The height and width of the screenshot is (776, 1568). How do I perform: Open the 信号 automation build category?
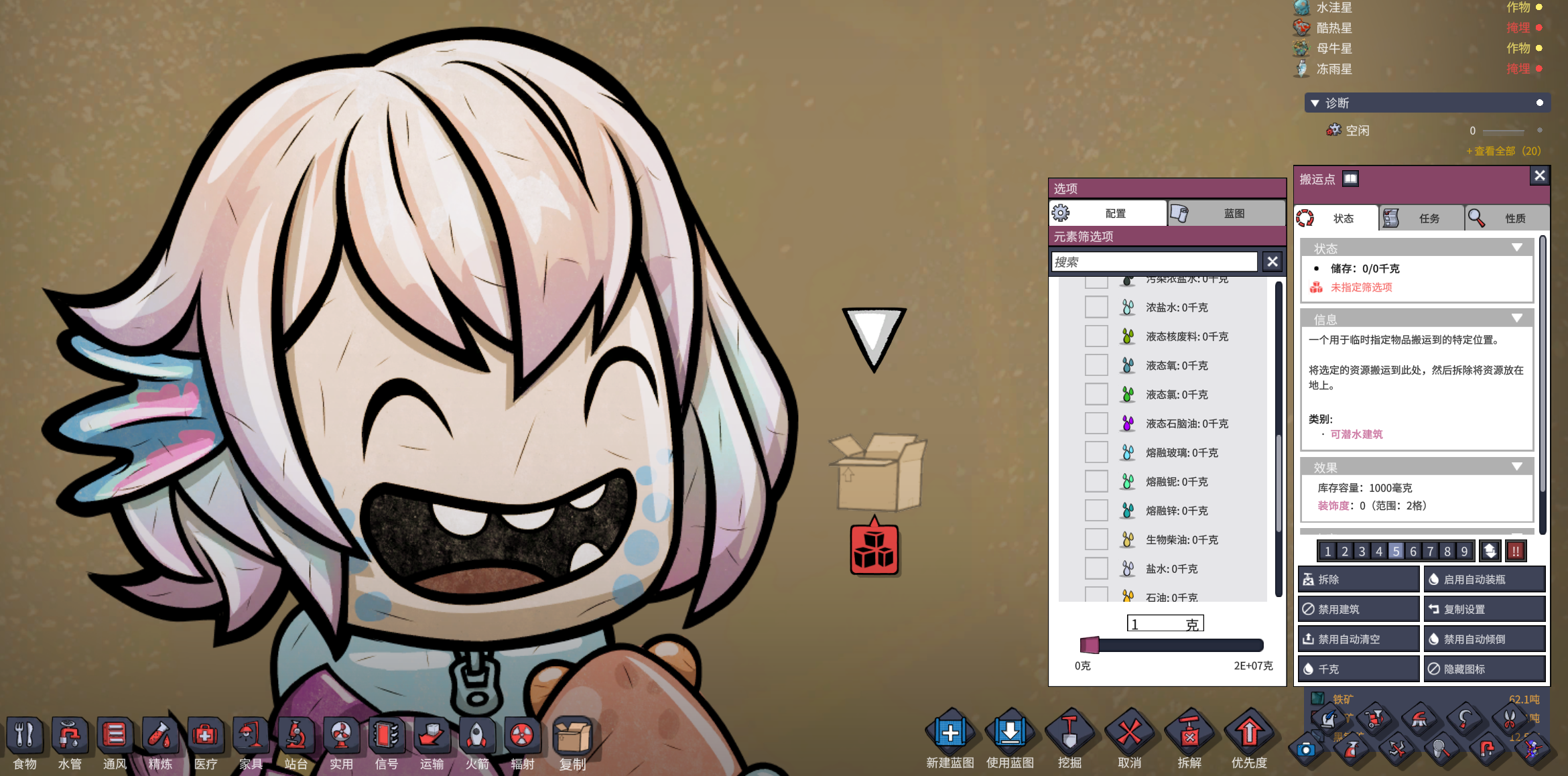coord(386,744)
